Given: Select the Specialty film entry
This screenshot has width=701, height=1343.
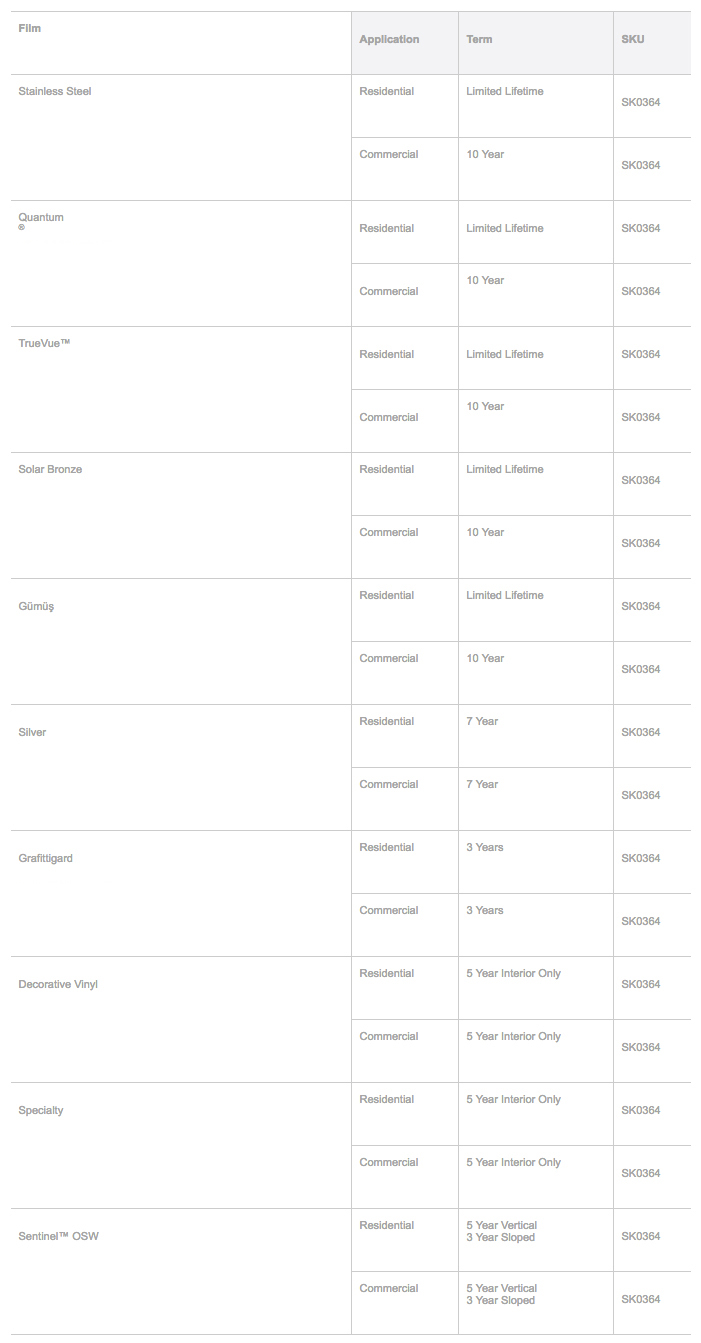Looking at the screenshot, I should coord(41,1110).
